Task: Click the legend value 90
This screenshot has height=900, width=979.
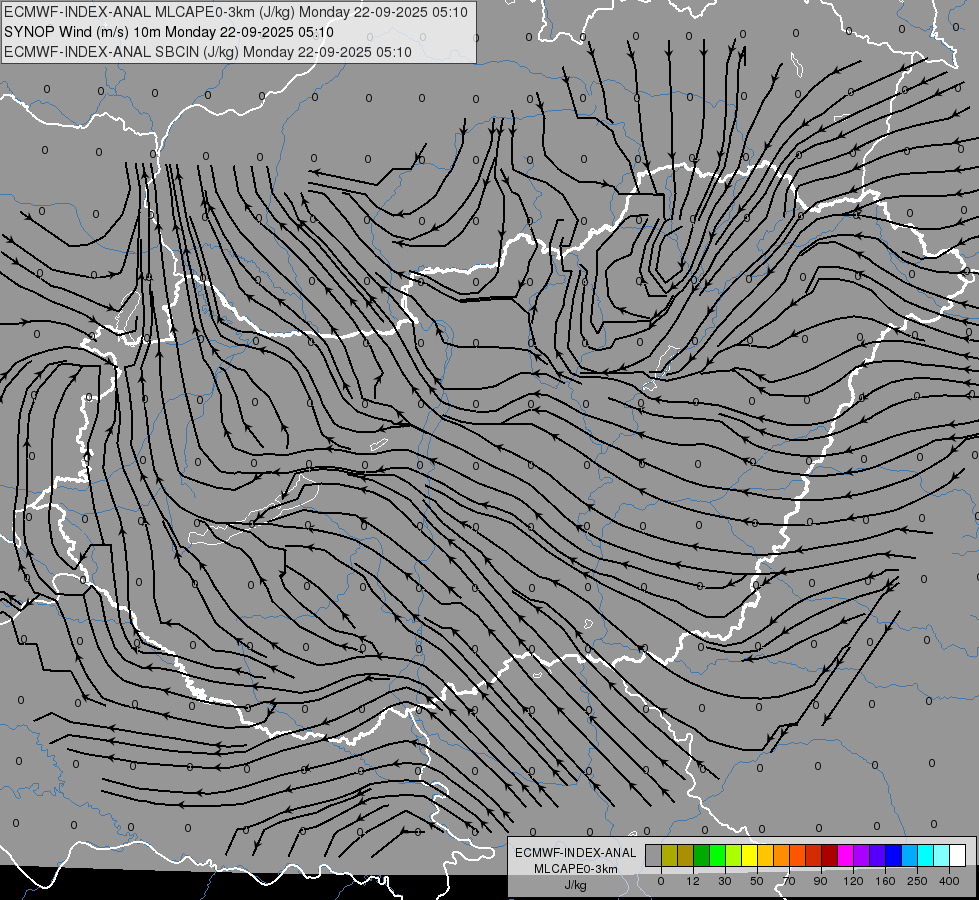Action: [820, 881]
